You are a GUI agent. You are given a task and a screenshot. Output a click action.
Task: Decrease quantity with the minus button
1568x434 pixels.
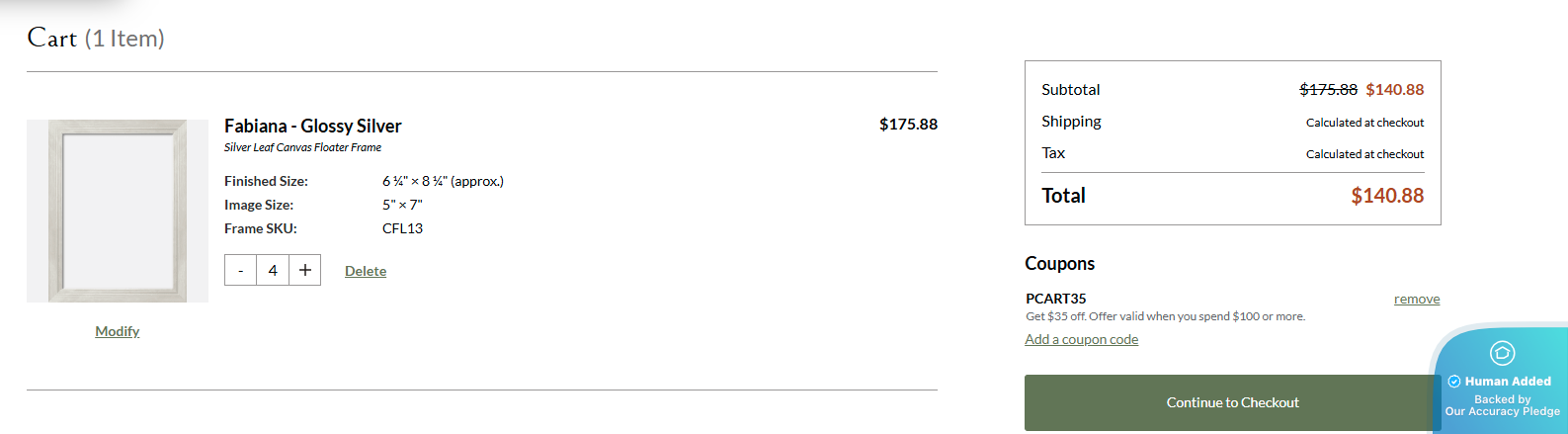point(240,270)
